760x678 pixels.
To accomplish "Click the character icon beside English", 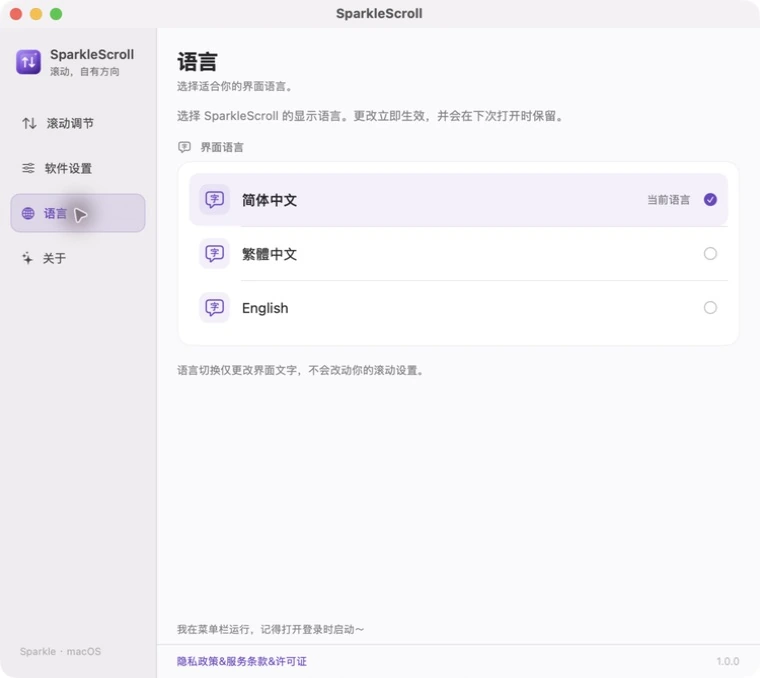I will coord(214,307).
